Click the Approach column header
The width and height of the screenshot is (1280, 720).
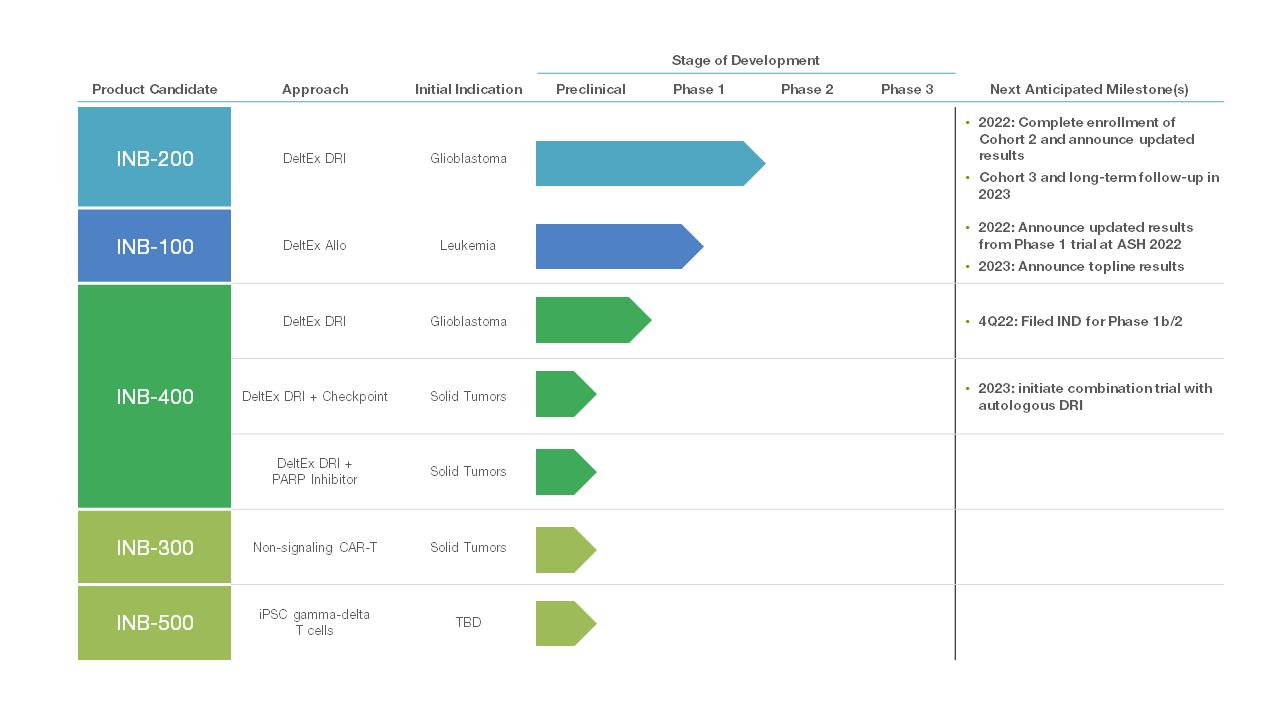pyautogui.click(x=315, y=89)
